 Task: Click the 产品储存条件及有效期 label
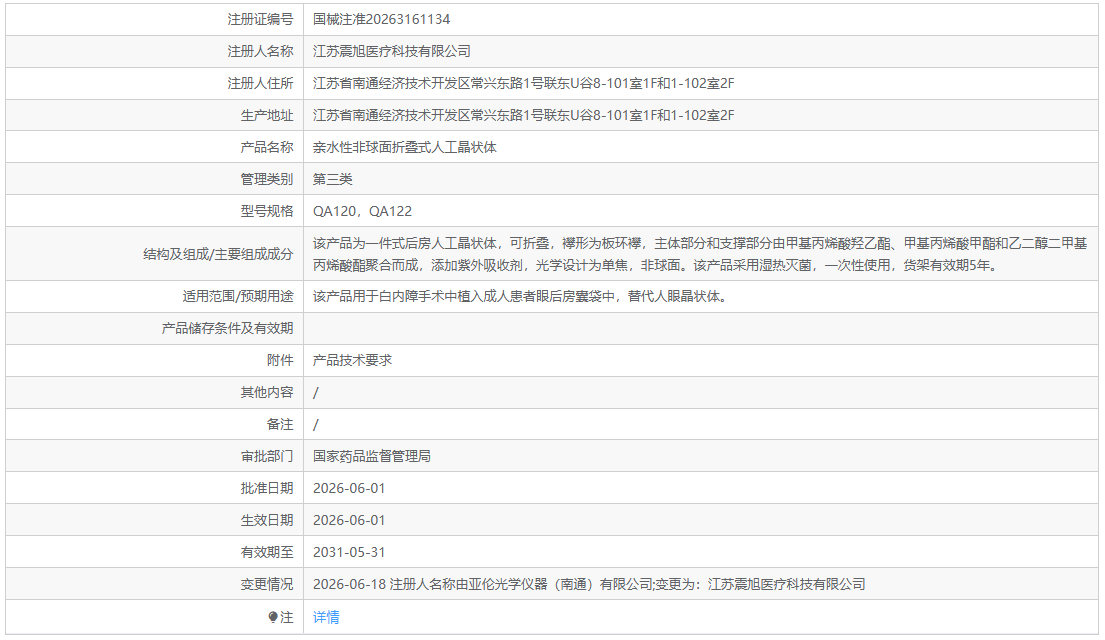pyautogui.click(x=228, y=328)
